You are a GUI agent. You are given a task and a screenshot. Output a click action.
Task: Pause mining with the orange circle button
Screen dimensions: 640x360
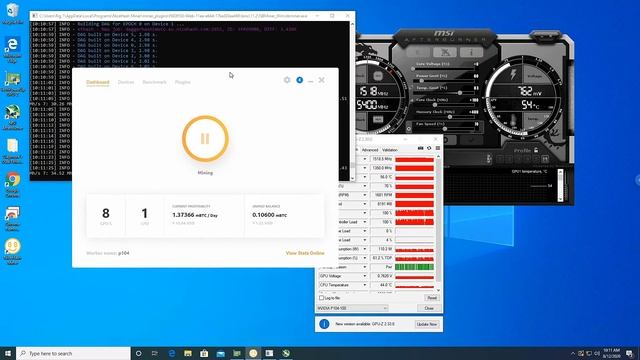[205, 139]
